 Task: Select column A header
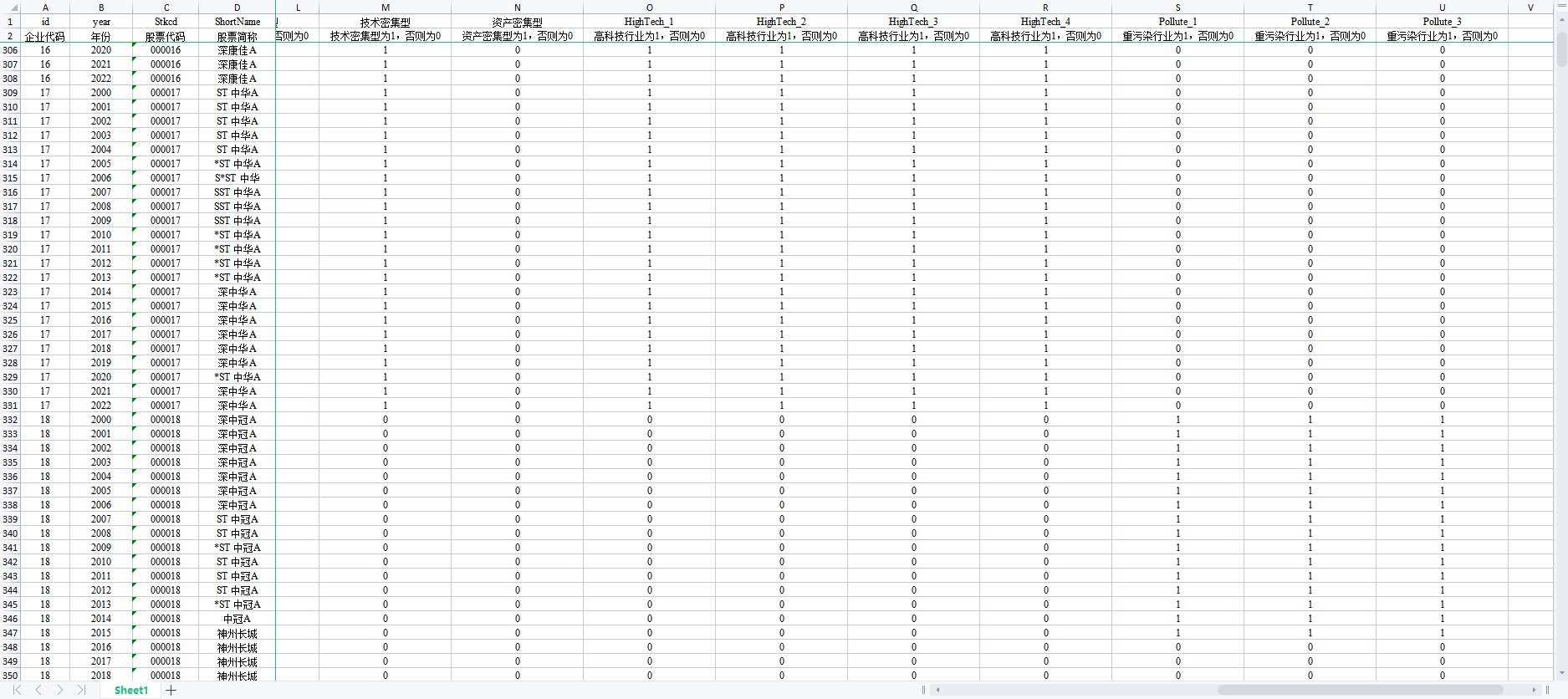click(x=45, y=8)
